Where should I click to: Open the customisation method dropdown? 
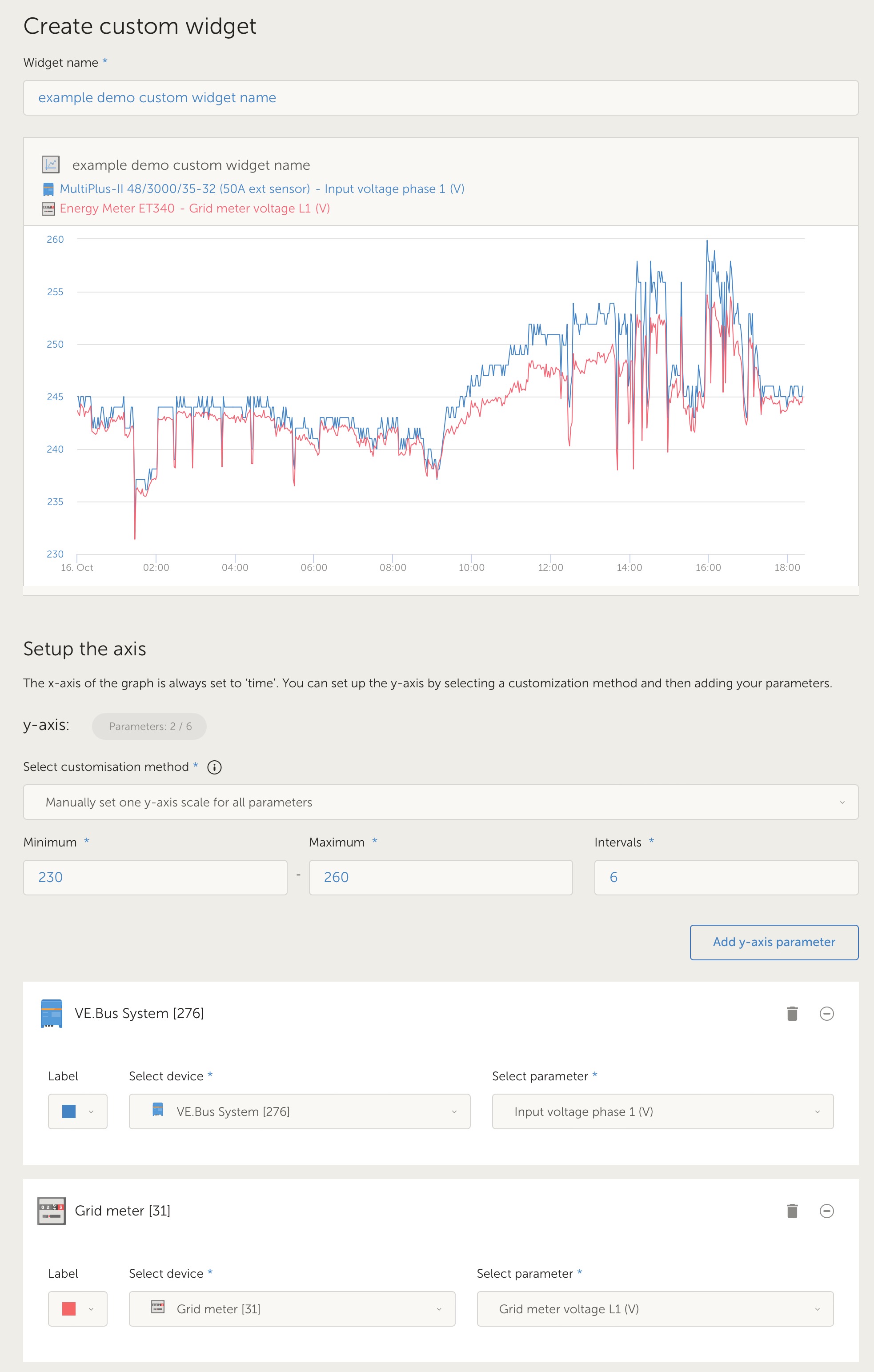pos(441,802)
